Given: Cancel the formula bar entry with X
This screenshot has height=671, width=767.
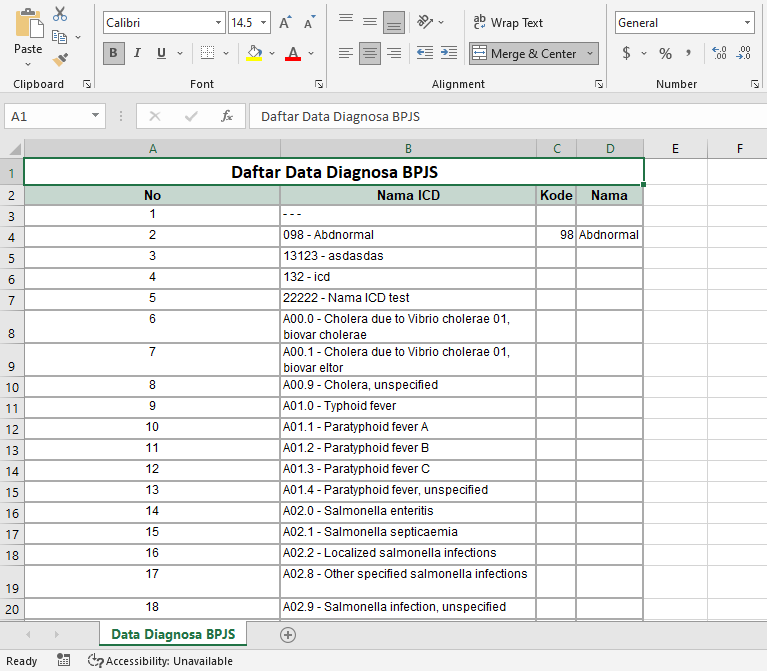Looking at the screenshot, I should pyautogui.click(x=155, y=116).
